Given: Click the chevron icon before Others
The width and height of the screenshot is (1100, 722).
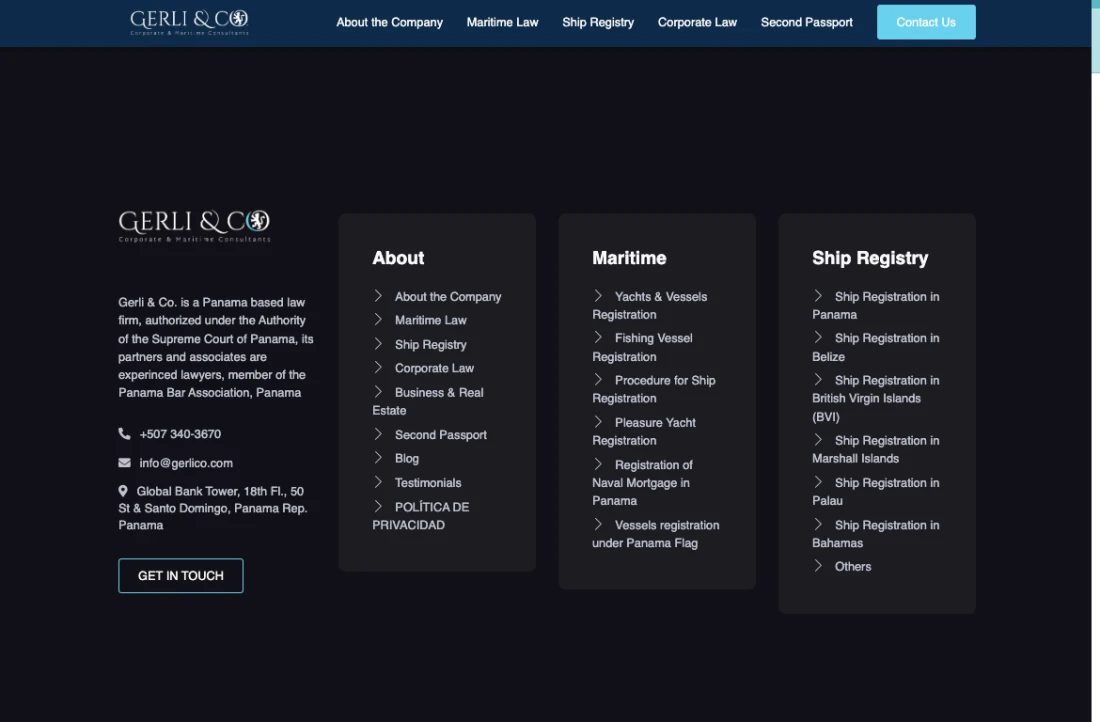Looking at the screenshot, I should tap(818, 566).
